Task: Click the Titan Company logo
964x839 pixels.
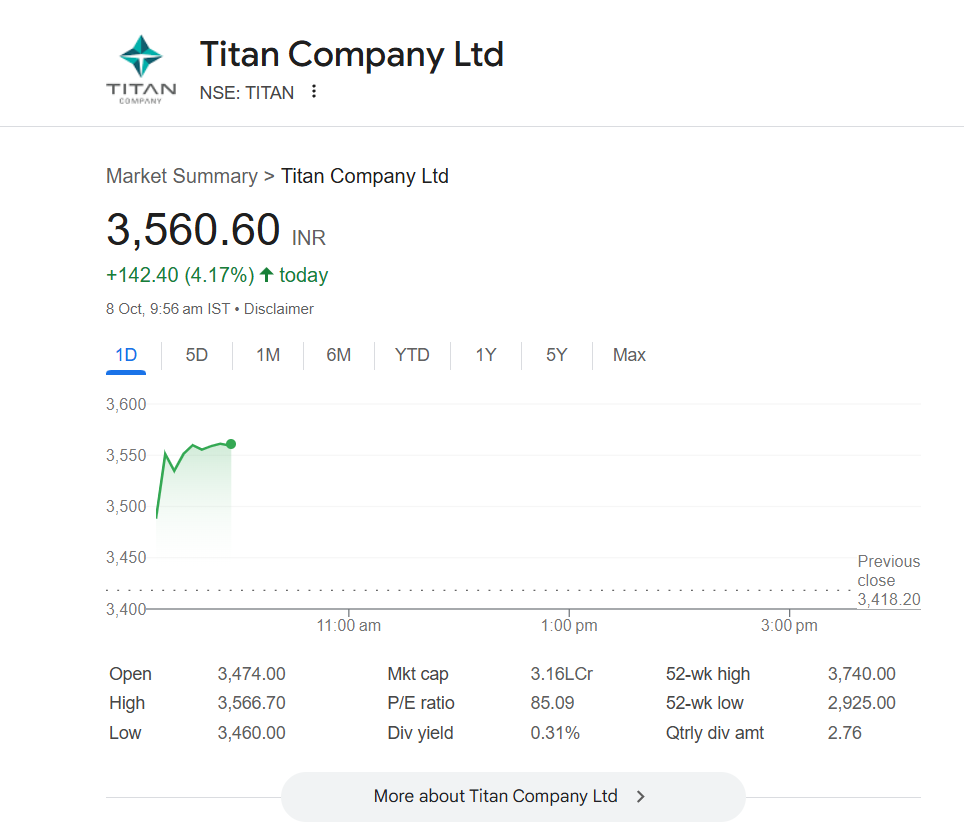Action: pos(141,69)
